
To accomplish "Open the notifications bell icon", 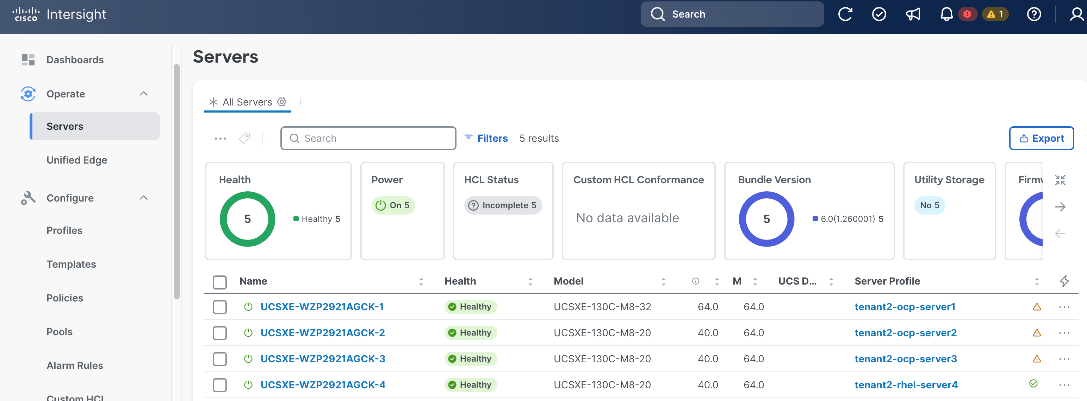I will click(x=946, y=14).
